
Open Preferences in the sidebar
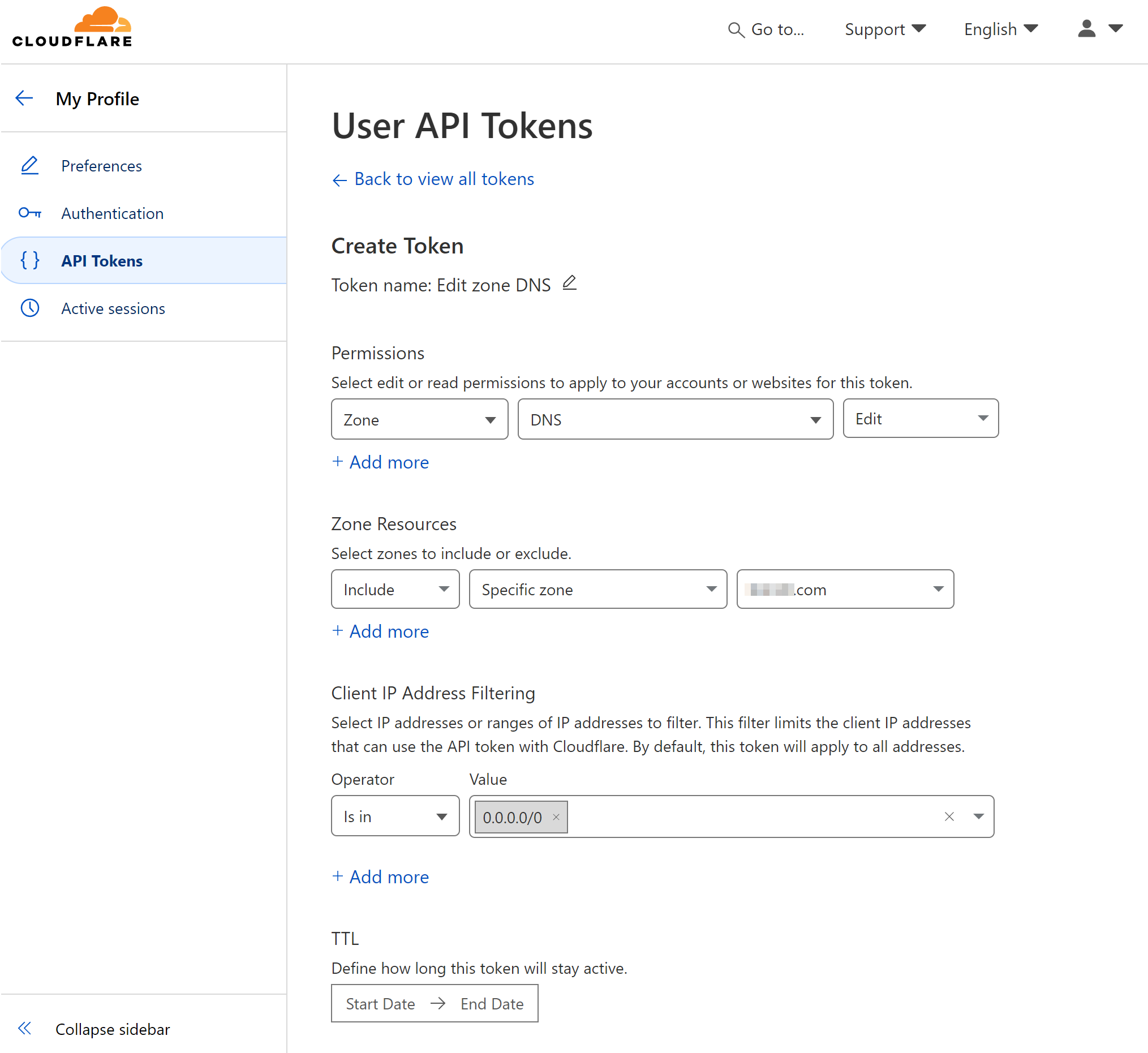(101, 166)
